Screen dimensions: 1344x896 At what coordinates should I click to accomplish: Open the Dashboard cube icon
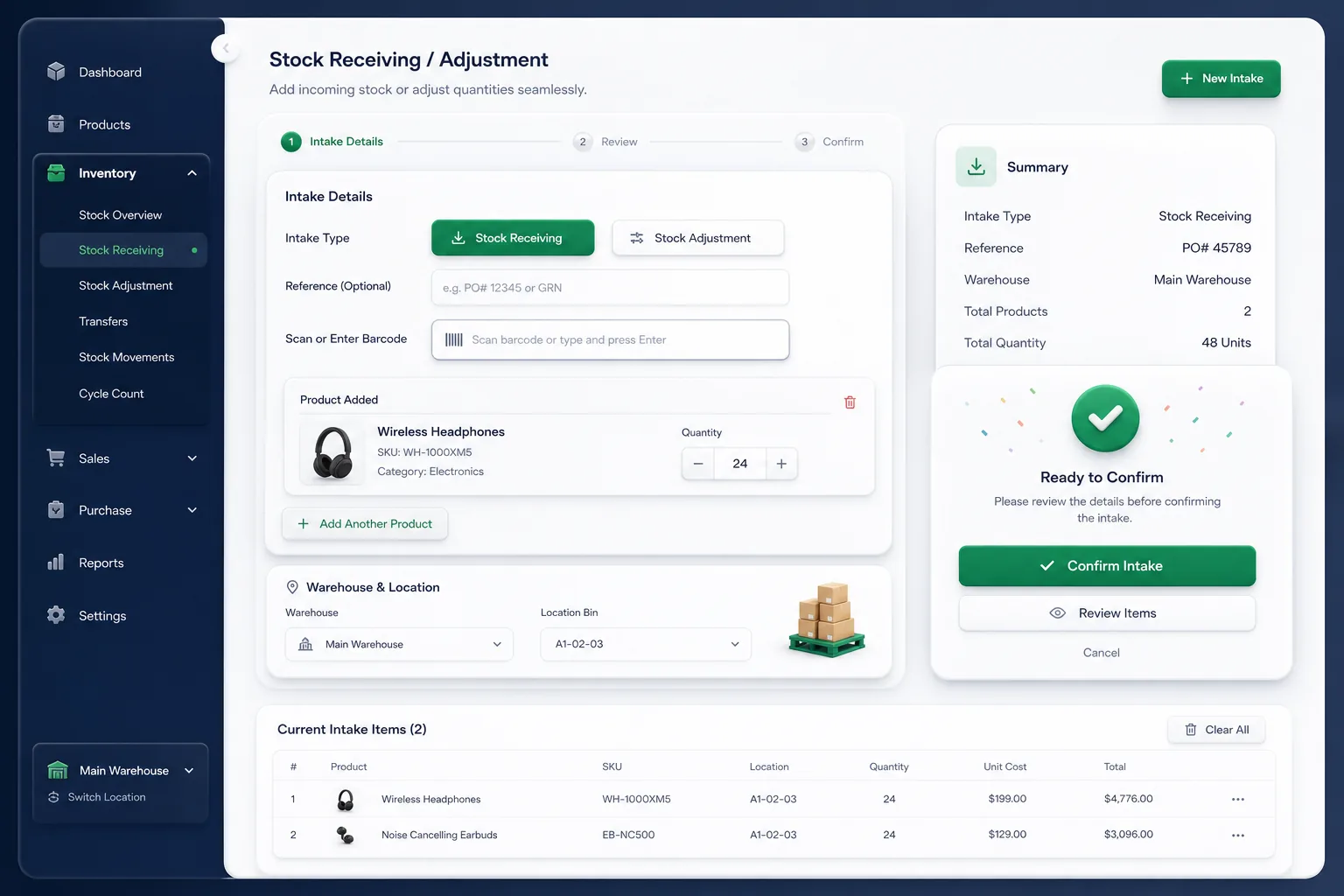(x=56, y=72)
